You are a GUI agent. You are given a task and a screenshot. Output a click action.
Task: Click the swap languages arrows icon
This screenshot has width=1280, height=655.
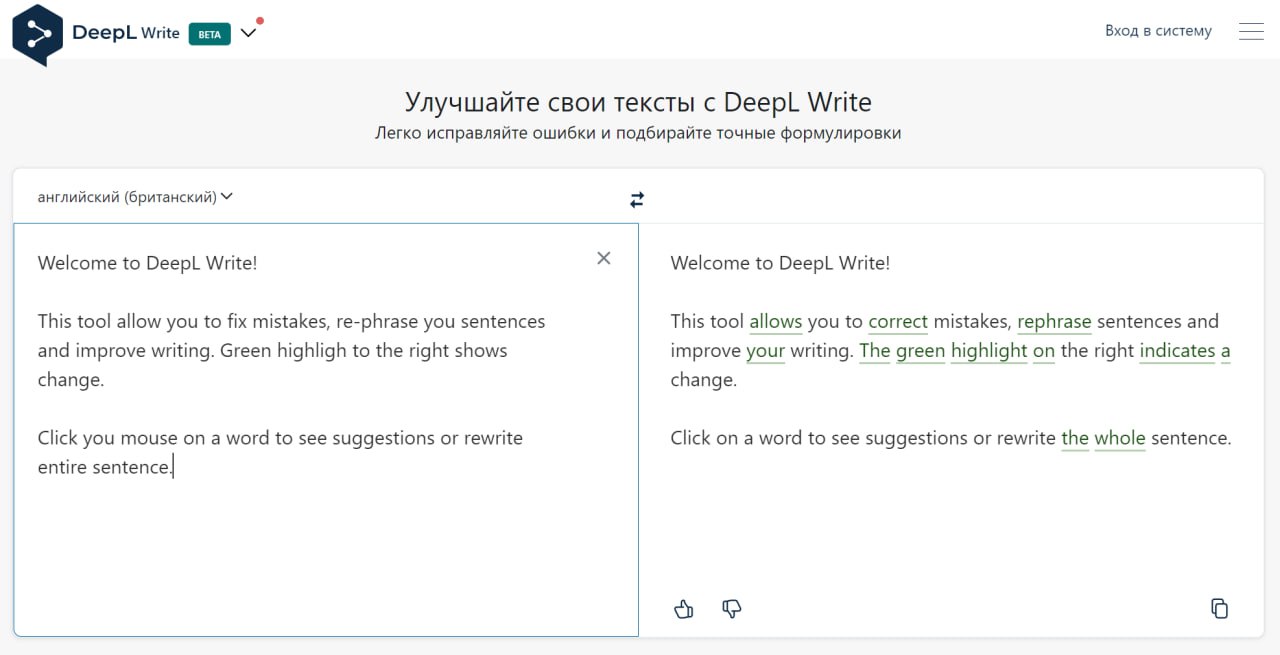pyautogui.click(x=637, y=200)
